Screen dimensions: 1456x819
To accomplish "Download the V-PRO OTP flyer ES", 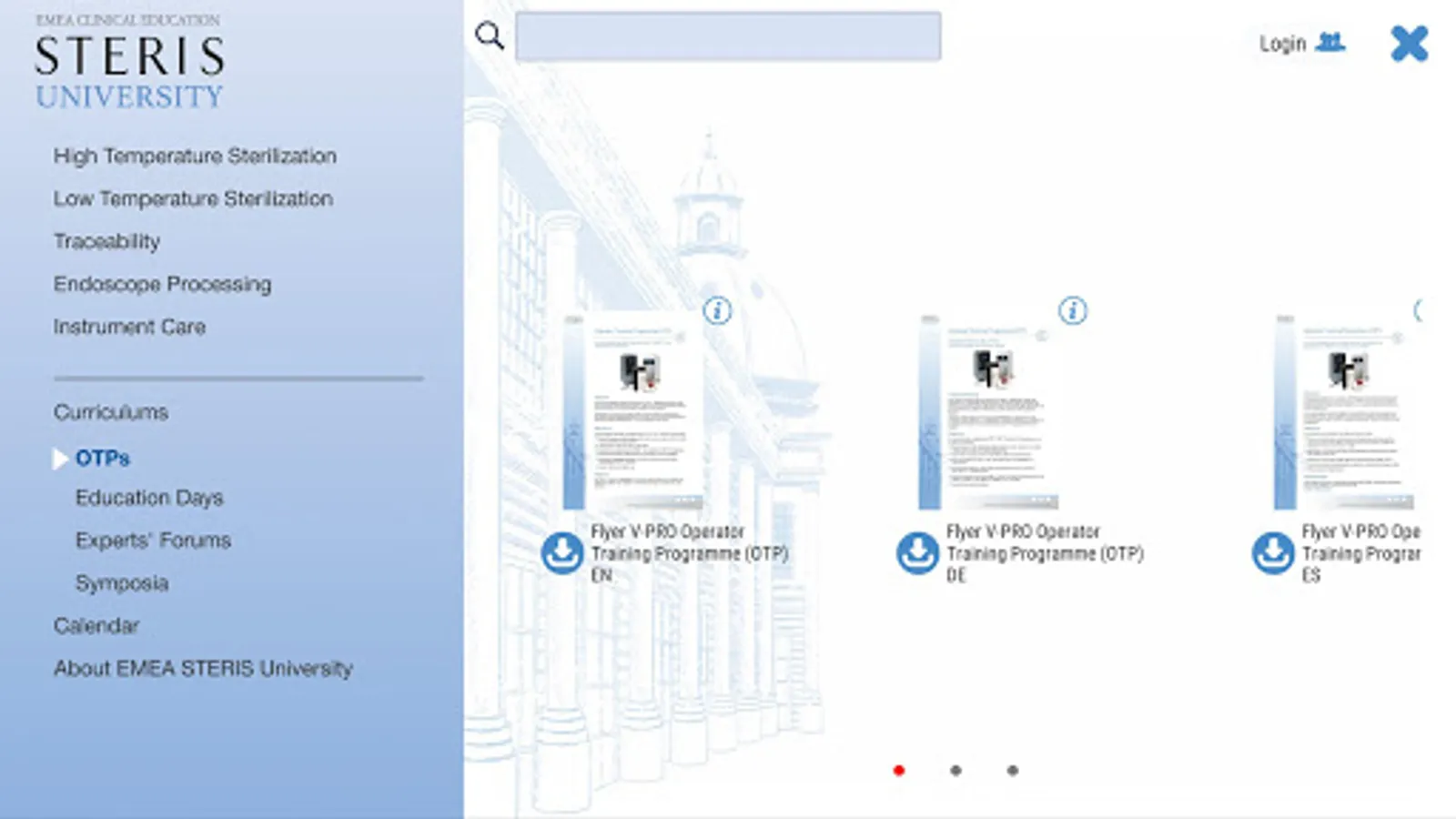I will pos(1273,552).
